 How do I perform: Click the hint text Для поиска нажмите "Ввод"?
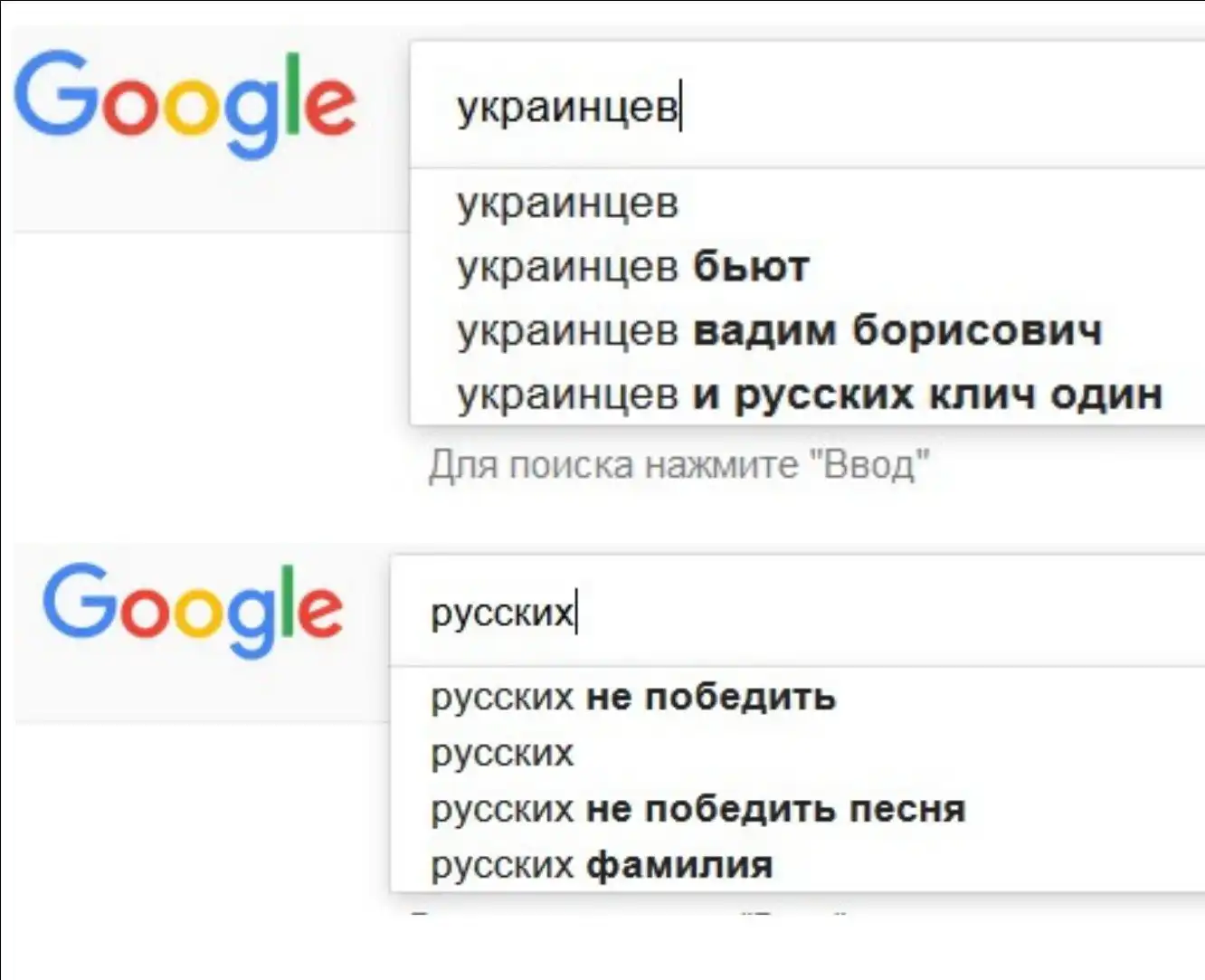678,465
